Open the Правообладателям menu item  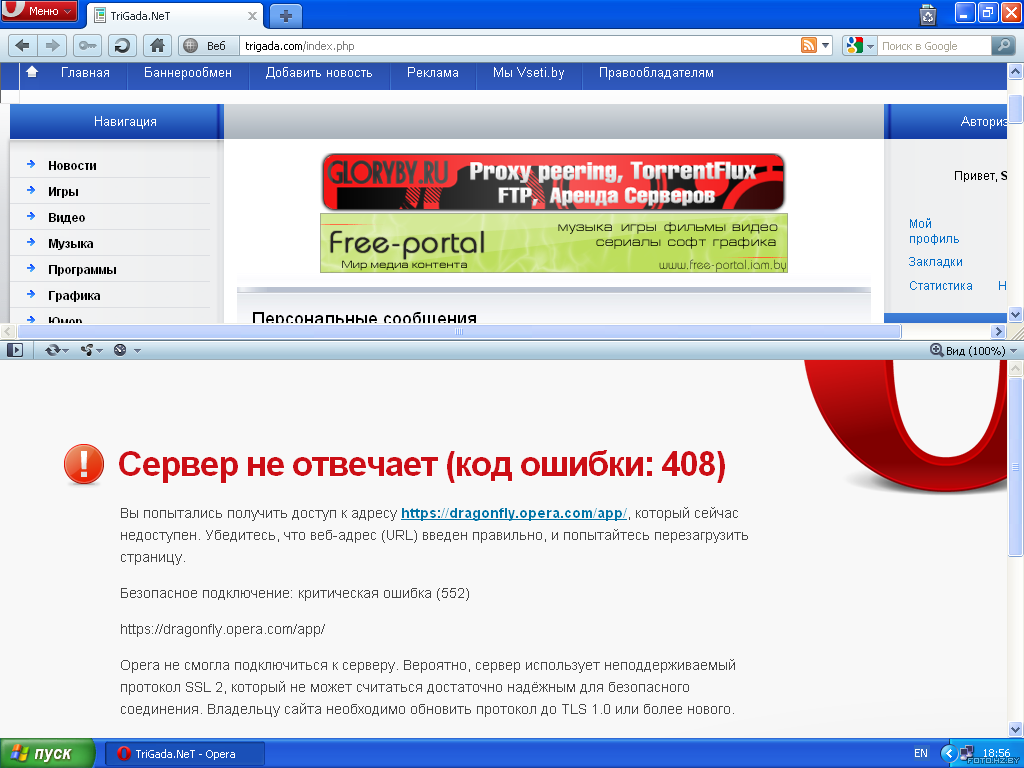click(656, 72)
